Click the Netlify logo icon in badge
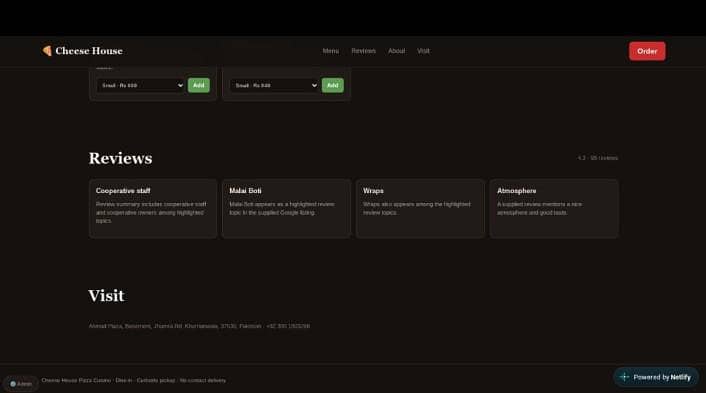The width and height of the screenshot is (706, 393). point(625,377)
